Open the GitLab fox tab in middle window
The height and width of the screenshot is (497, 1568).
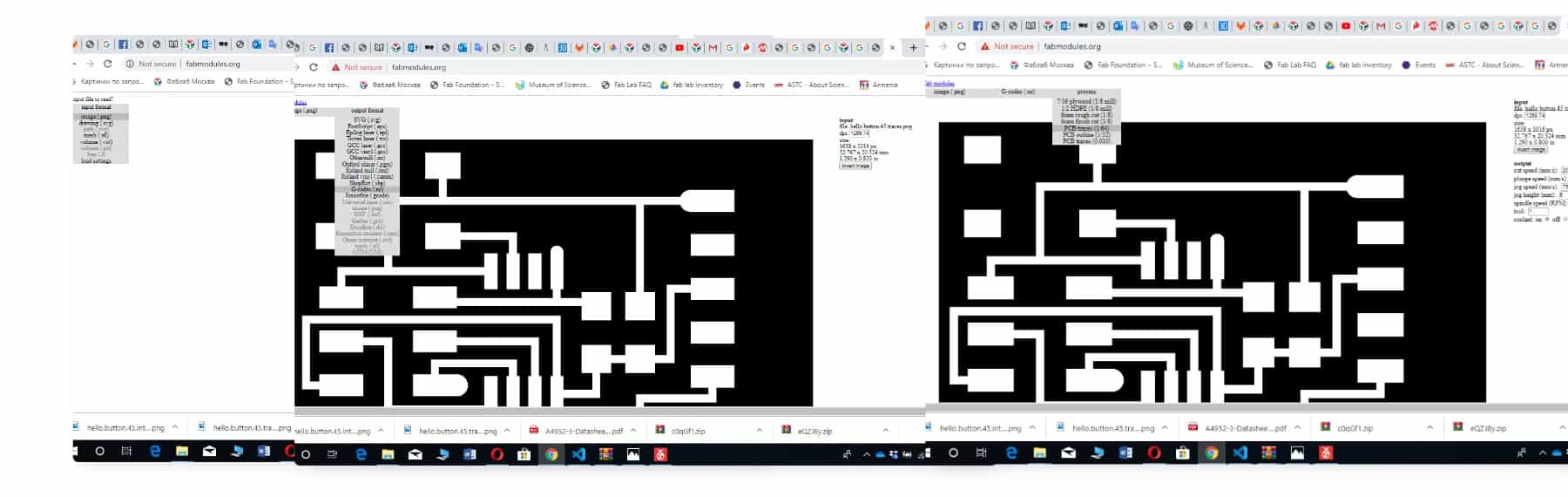tap(579, 48)
